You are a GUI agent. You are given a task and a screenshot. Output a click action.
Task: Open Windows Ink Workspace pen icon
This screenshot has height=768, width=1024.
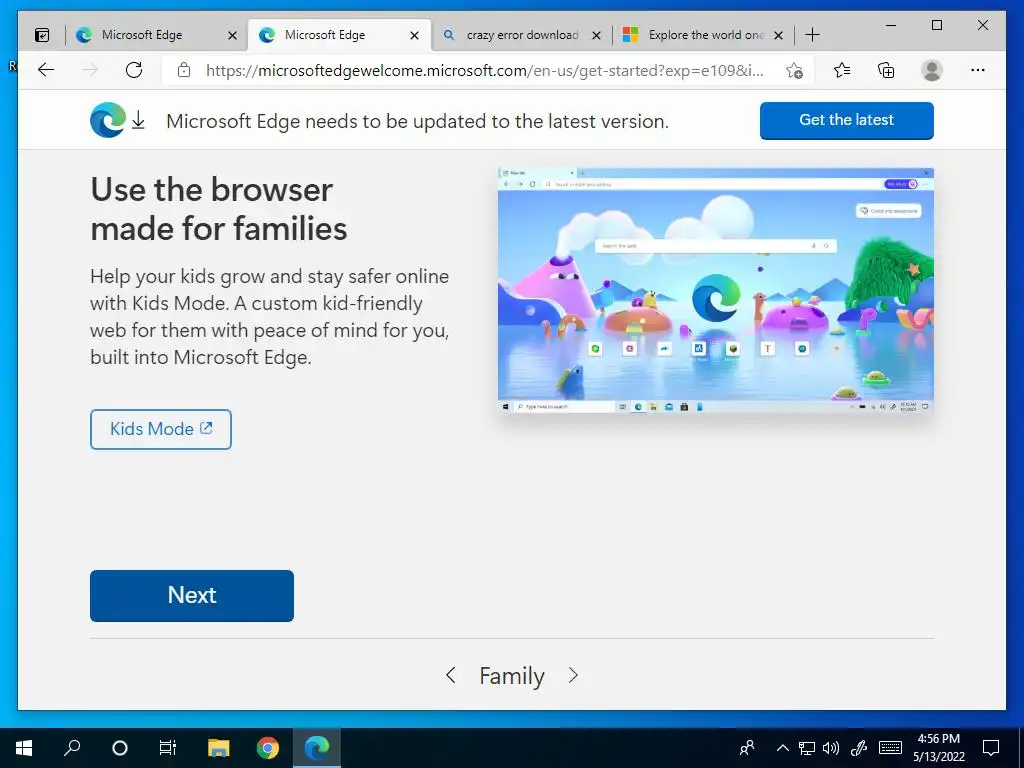pos(859,748)
